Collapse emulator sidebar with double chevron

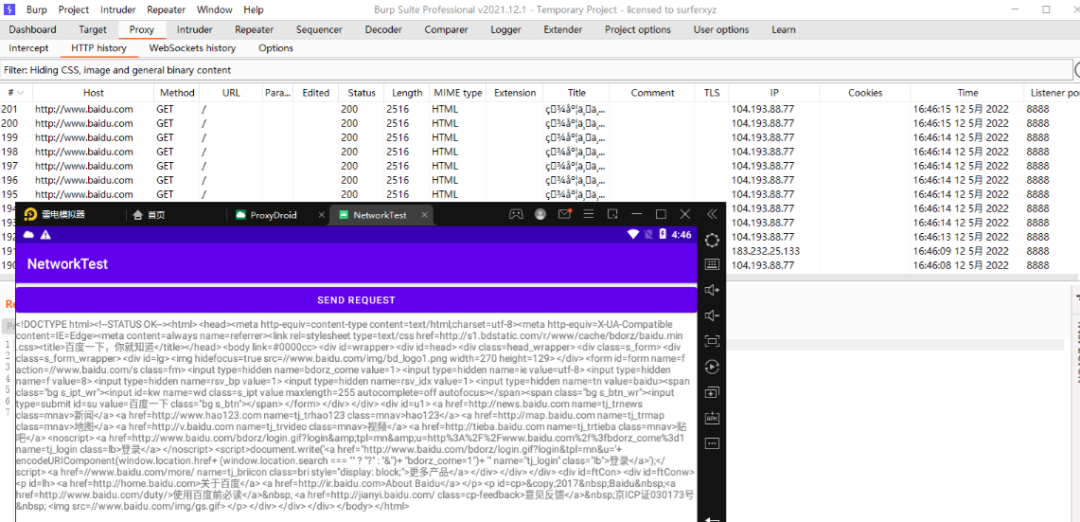pyautogui.click(x=712, y=214)
